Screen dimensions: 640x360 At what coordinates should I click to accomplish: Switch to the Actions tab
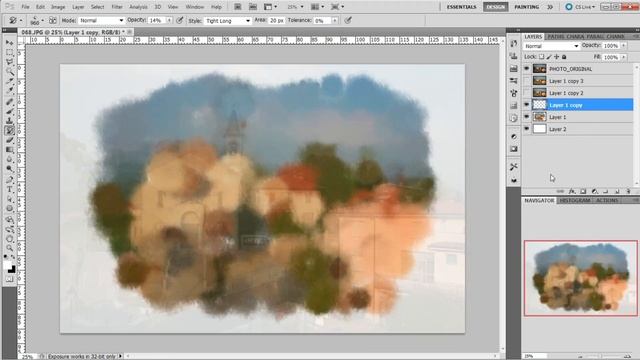pyautogui.click(x=607, y=200)
